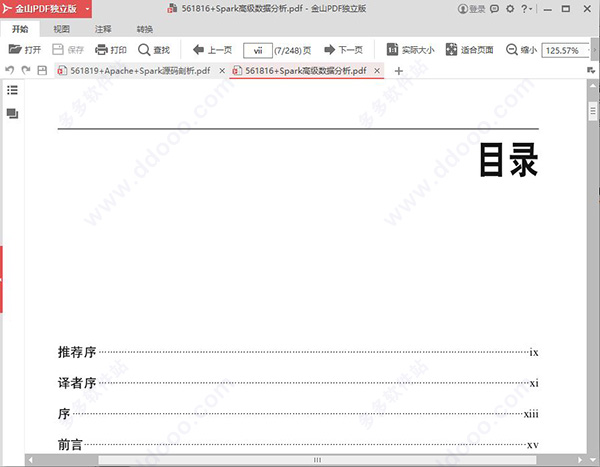The image size is (600, 467).
Task: Click the (7/248) page count text
Action: (292, 50)
